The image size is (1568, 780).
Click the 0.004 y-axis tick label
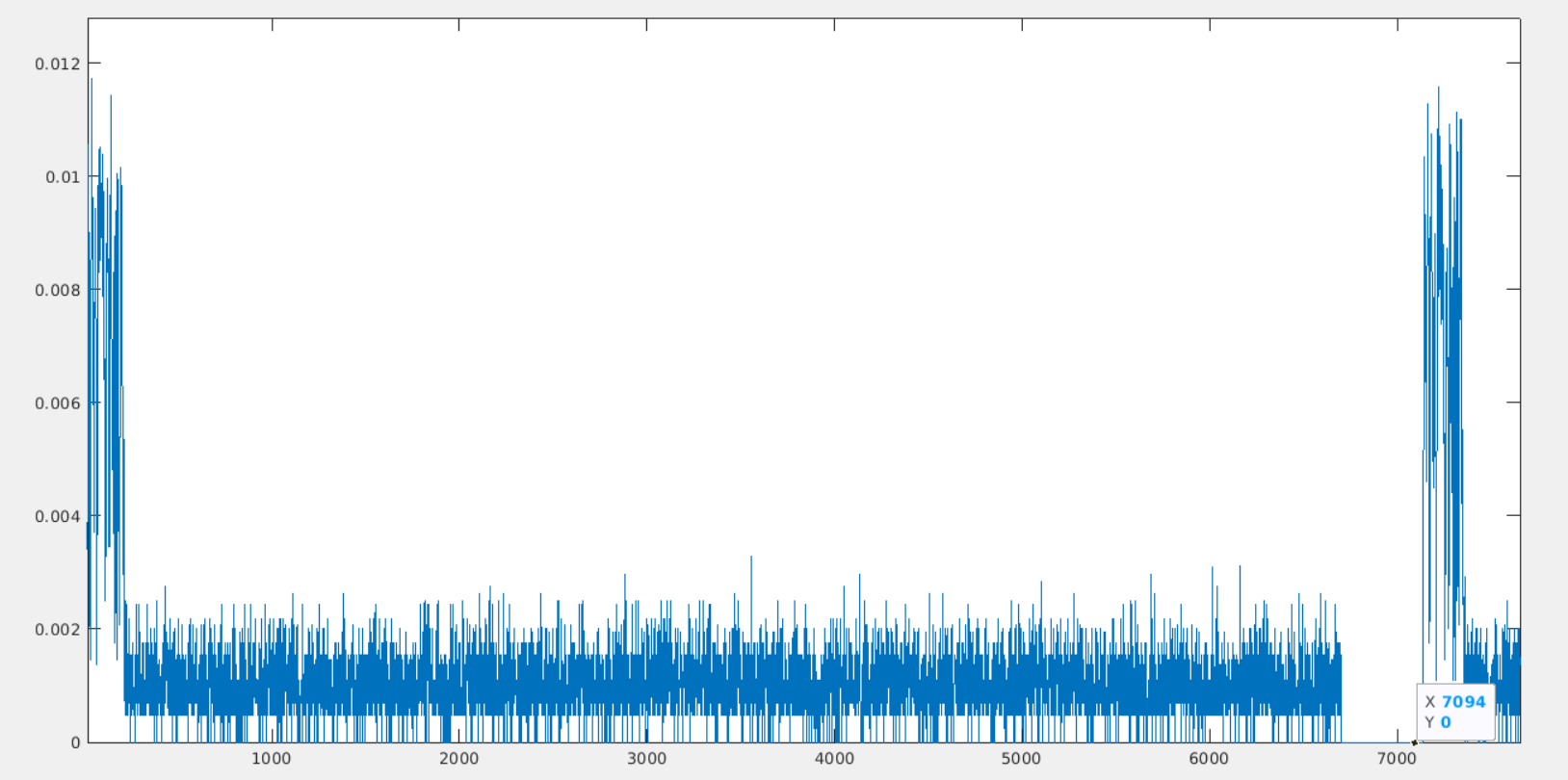[58, 516]
